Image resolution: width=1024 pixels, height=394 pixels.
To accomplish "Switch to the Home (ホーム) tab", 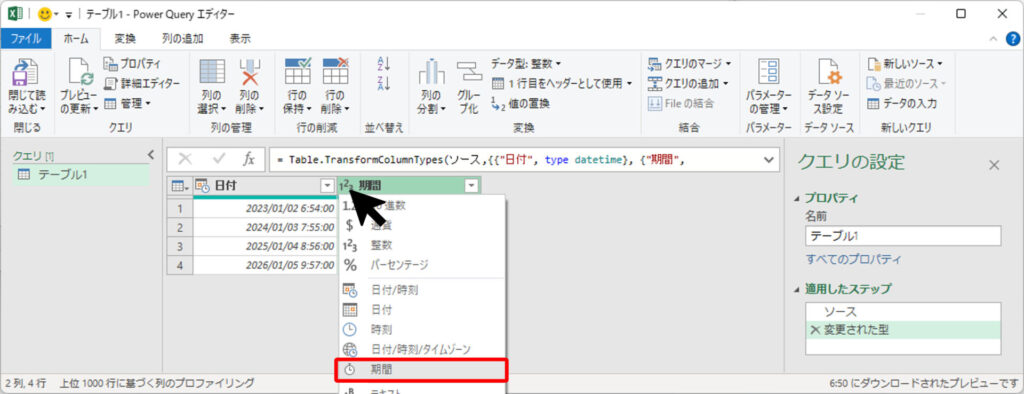I will click(76, 39).
